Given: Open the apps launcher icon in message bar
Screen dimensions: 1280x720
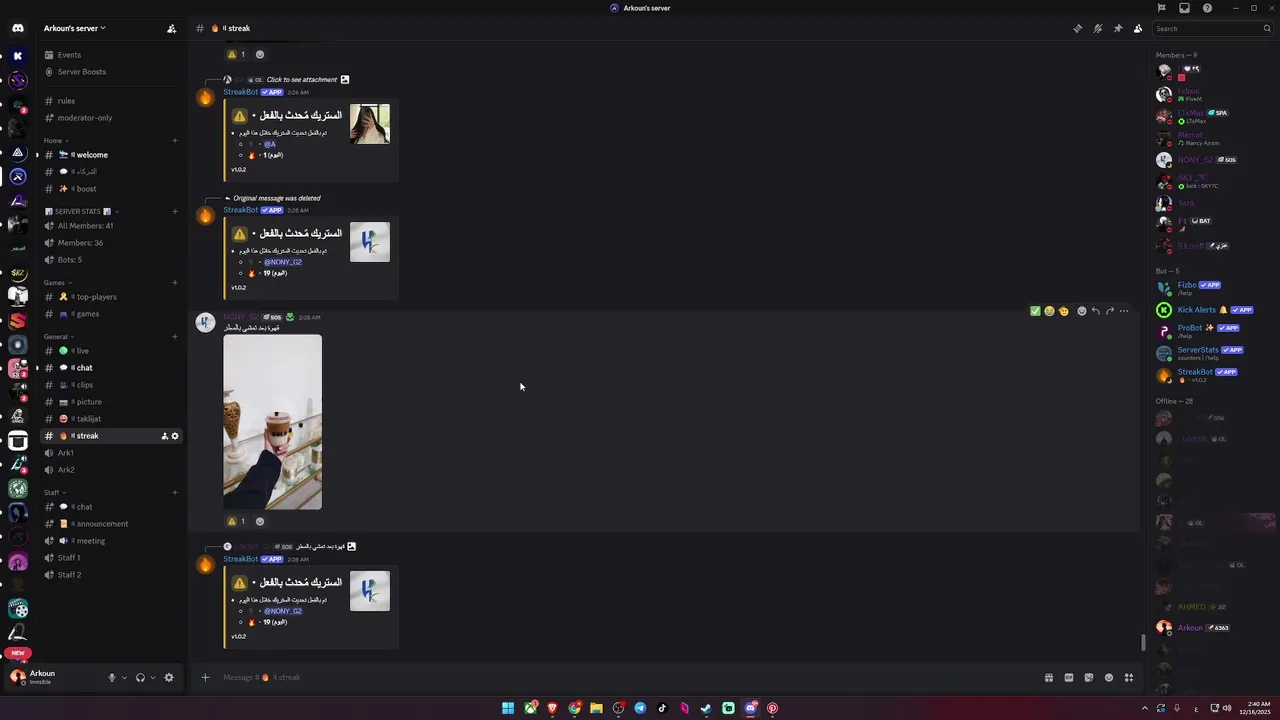Looking at the screenshot, I should click(1129, 677).
